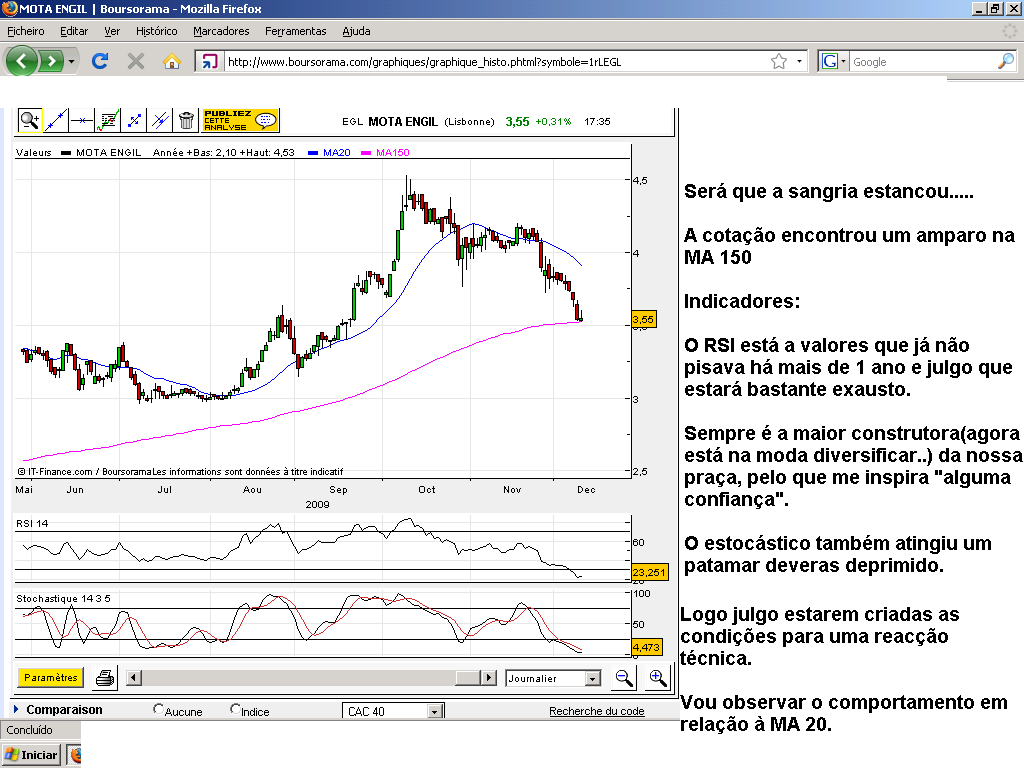This screenshot has height=768, width=1024.
Task: Expand the Comparaison section triangle
Action: [x=16, y=709]
